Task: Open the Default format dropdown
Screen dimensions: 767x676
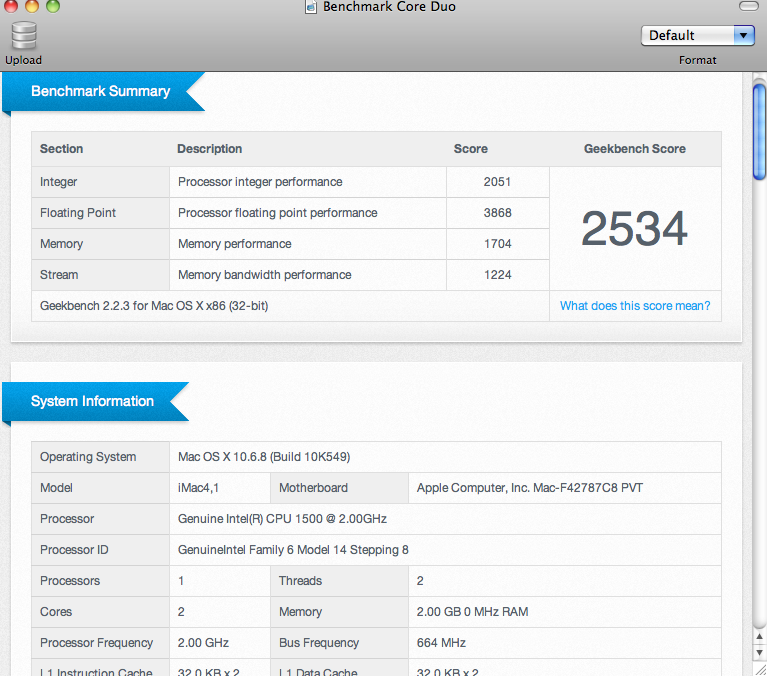Action: point(698,36)
